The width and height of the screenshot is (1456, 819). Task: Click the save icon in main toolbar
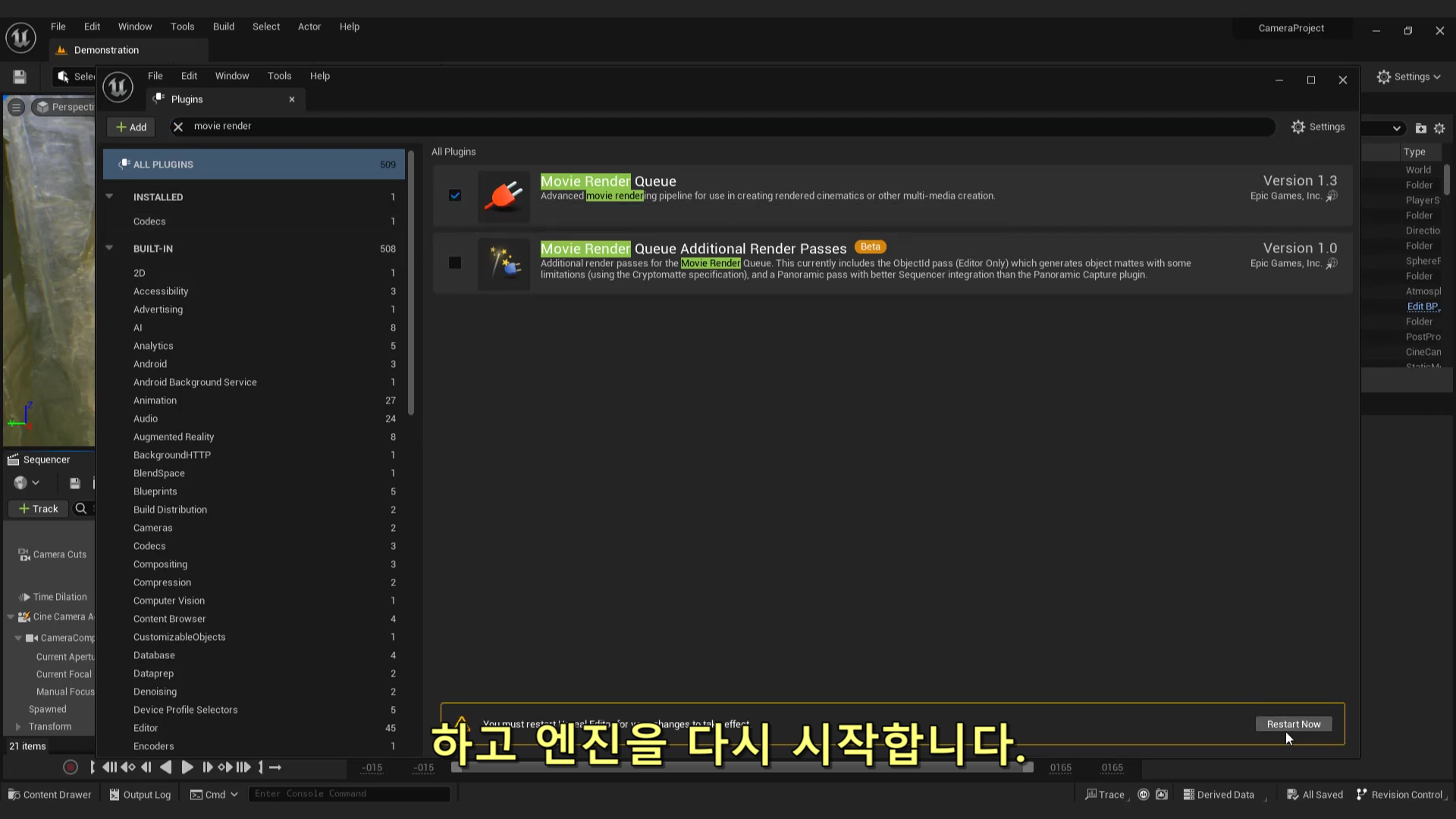(20, 77)
